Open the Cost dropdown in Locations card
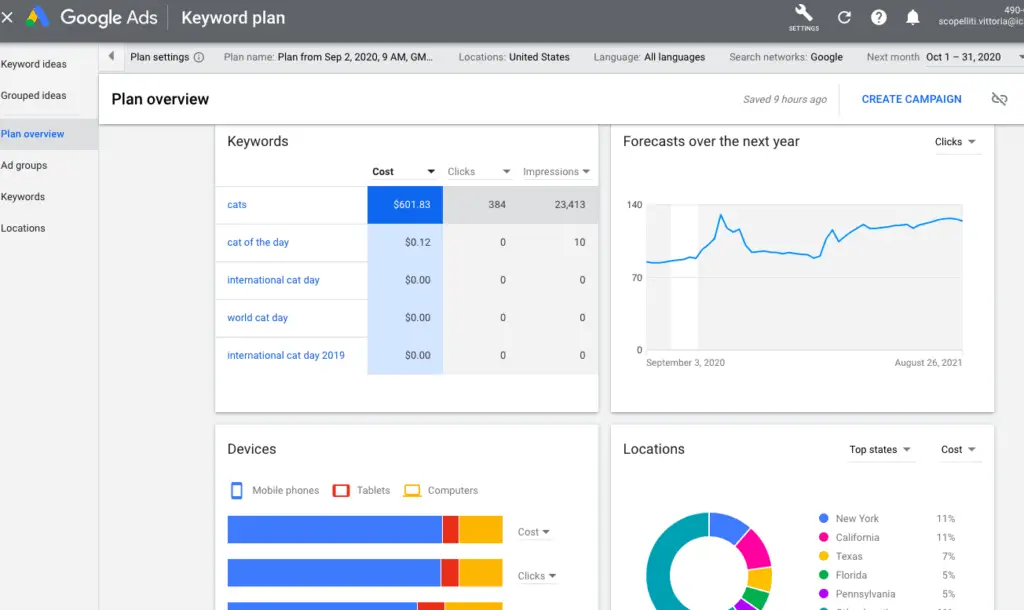 (958, 449)
